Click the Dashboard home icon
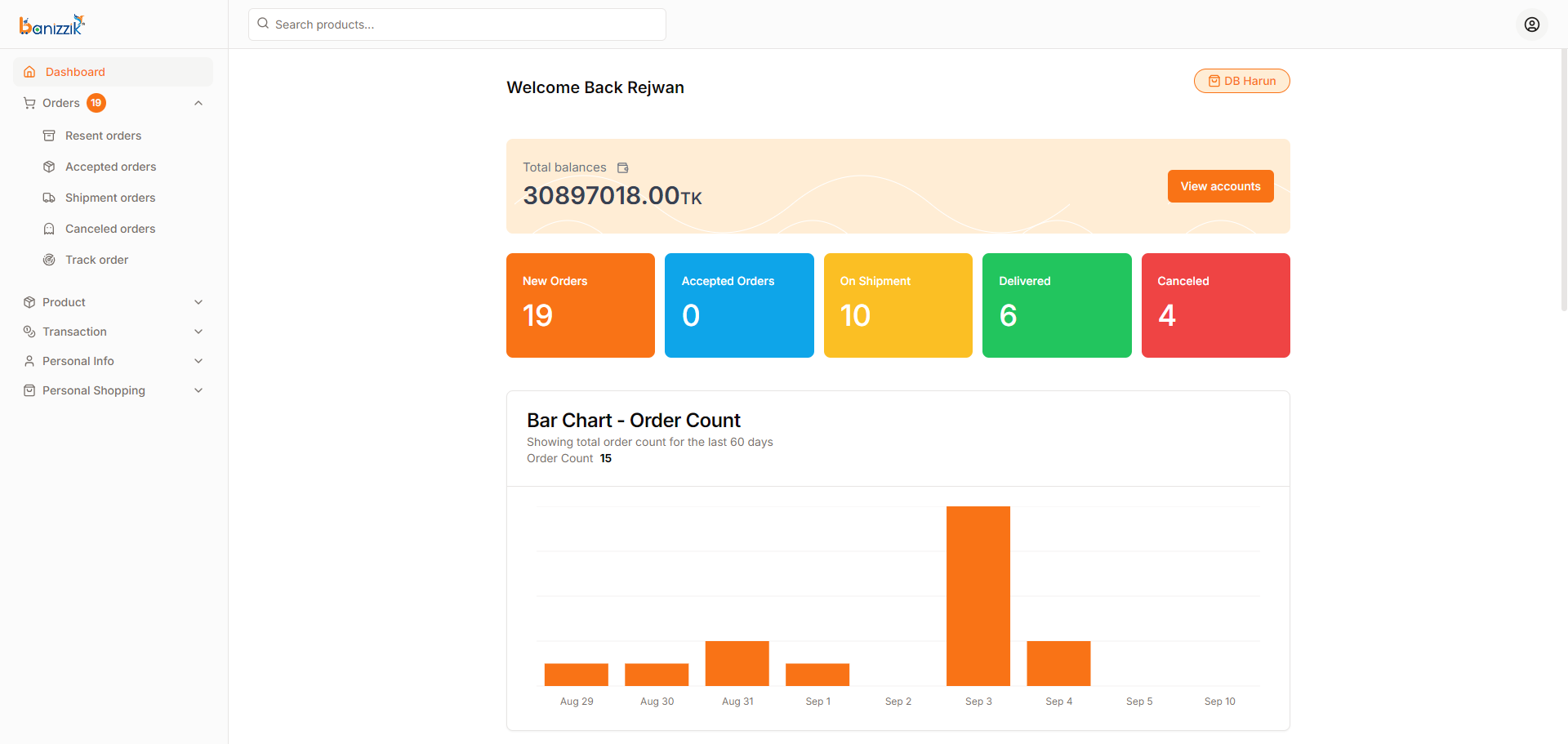1568x744 pixels. 29,72
